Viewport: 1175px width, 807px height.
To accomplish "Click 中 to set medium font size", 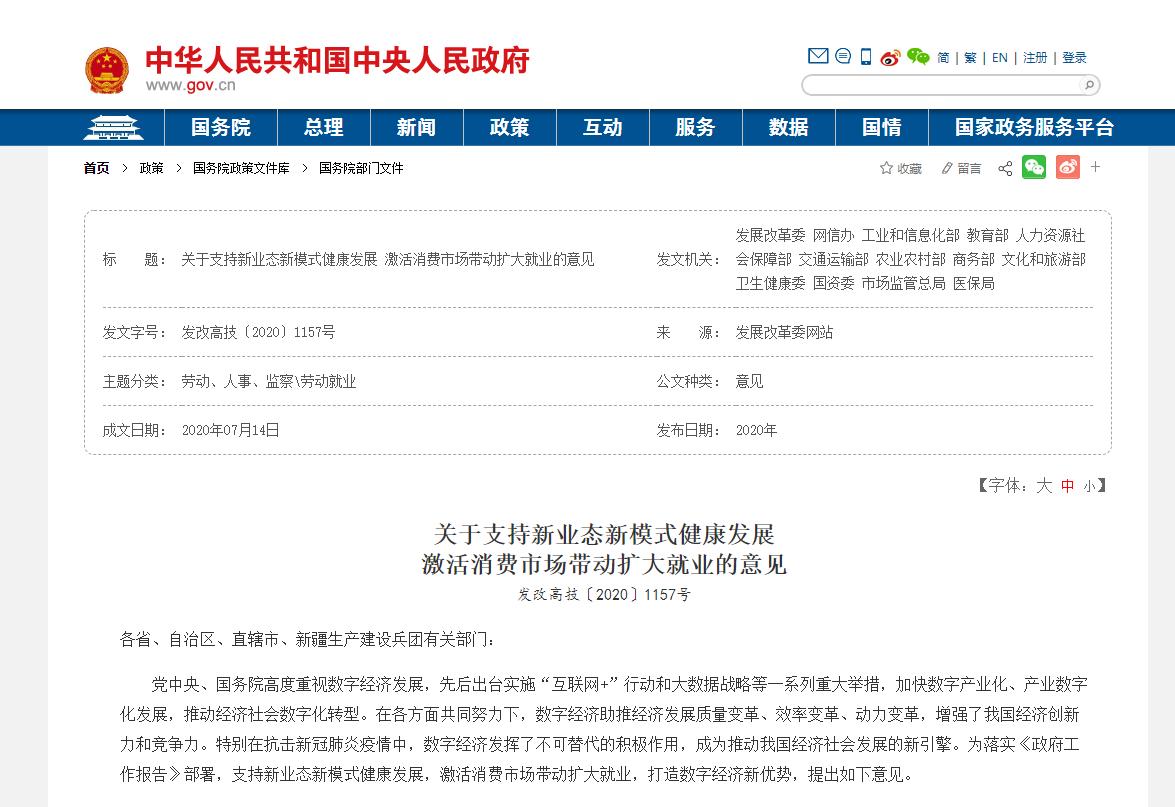I will pos(1066,486).
